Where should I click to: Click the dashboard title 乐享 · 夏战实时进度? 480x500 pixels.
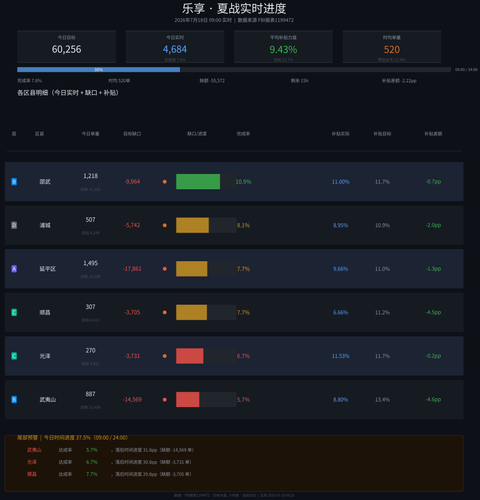(x=234, y=8)
